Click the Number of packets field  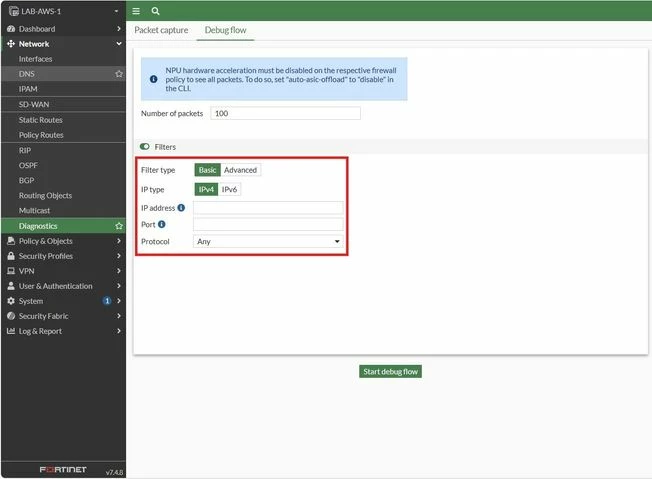click(285, 113)
